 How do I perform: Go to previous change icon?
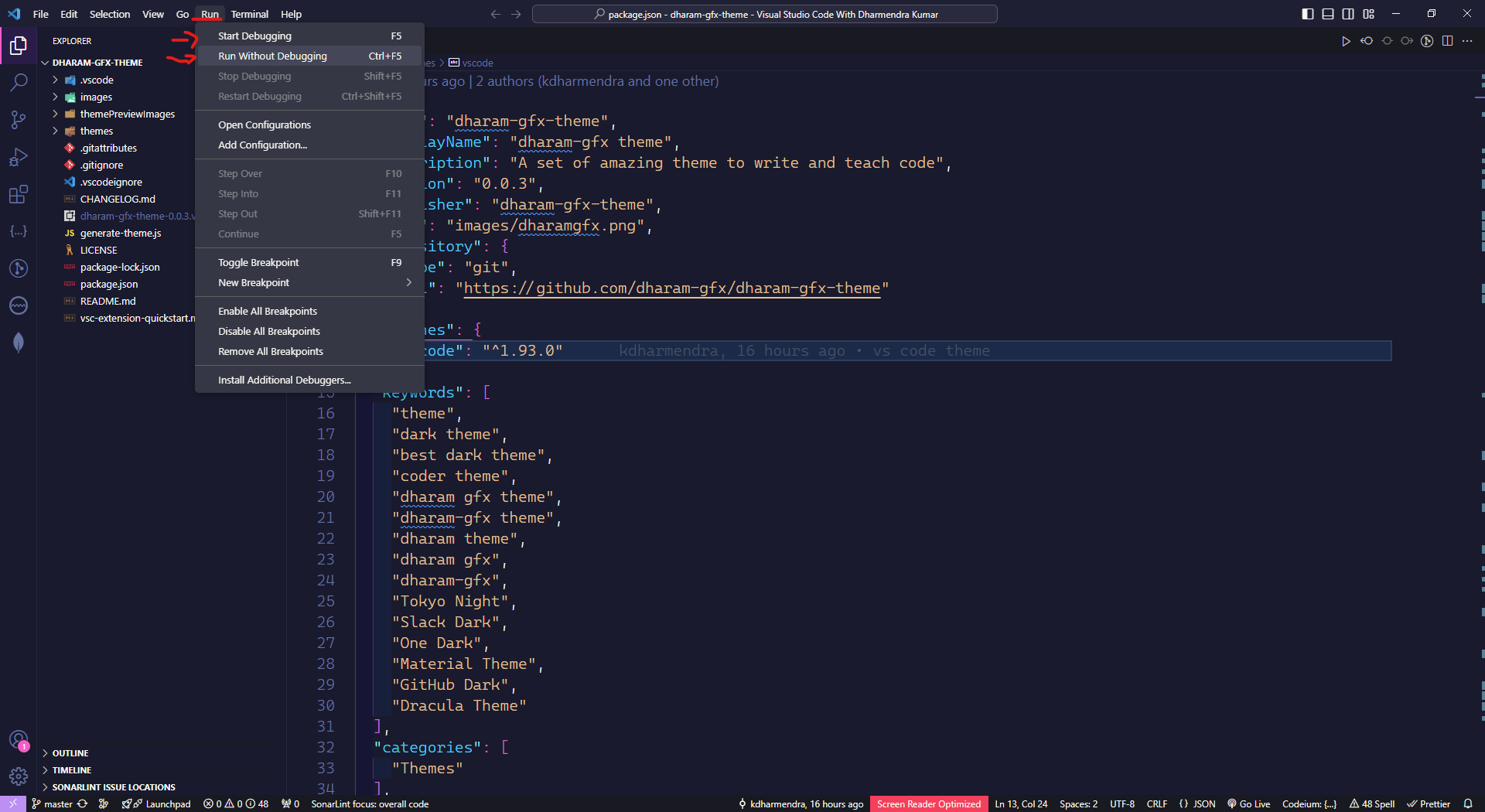point(1367,41)
